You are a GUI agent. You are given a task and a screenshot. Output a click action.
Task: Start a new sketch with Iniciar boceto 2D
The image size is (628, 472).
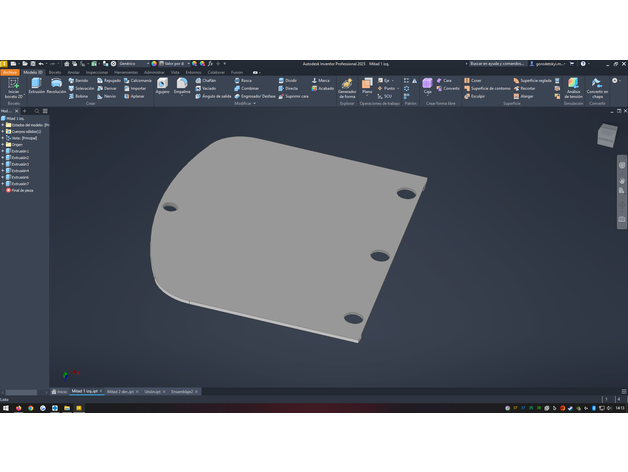click(13, 87)
